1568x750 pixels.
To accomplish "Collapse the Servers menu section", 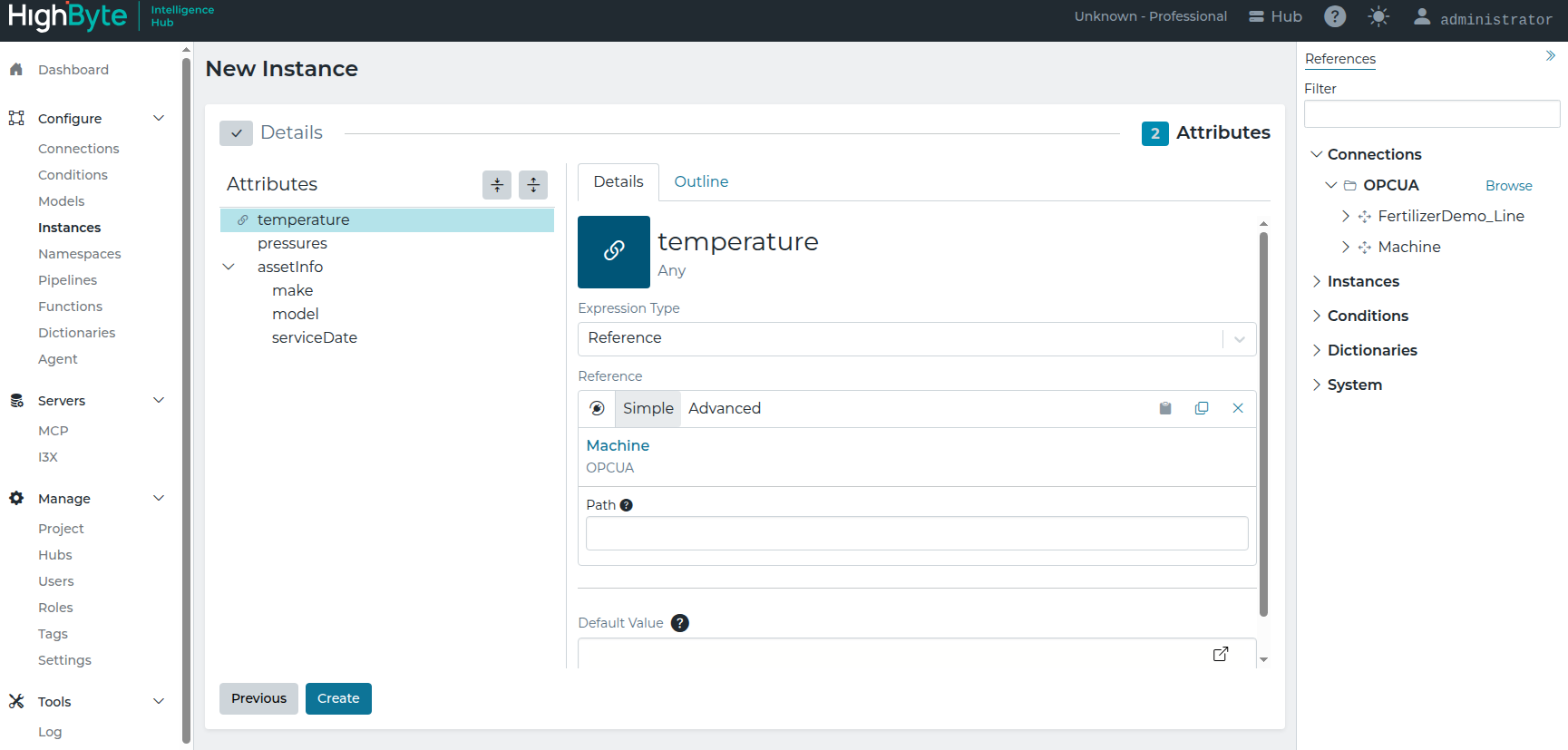I will point(159,400).
